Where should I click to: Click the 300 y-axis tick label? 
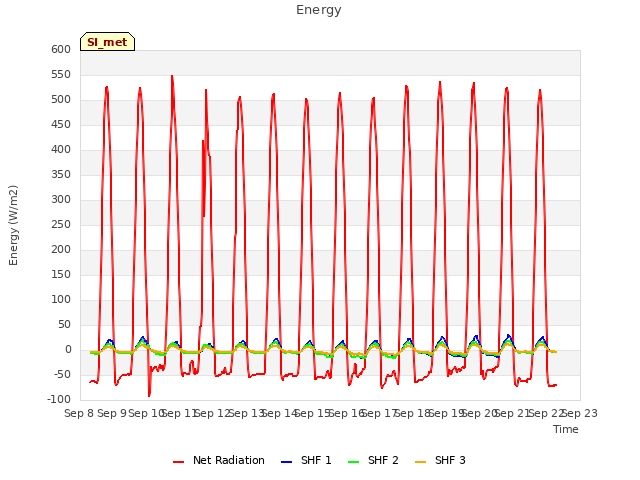(61, 200)
